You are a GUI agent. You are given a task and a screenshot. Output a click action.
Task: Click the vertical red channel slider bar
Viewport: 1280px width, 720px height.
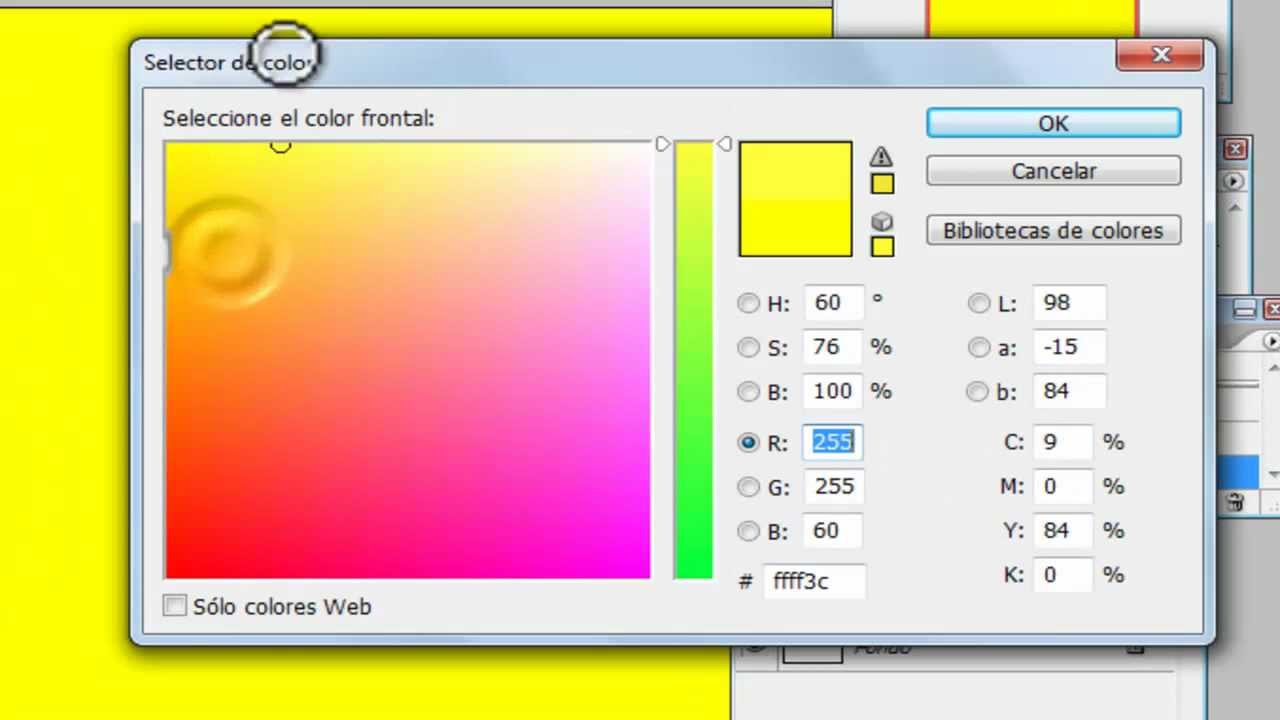pyautogui.click(x=693, y=360)
